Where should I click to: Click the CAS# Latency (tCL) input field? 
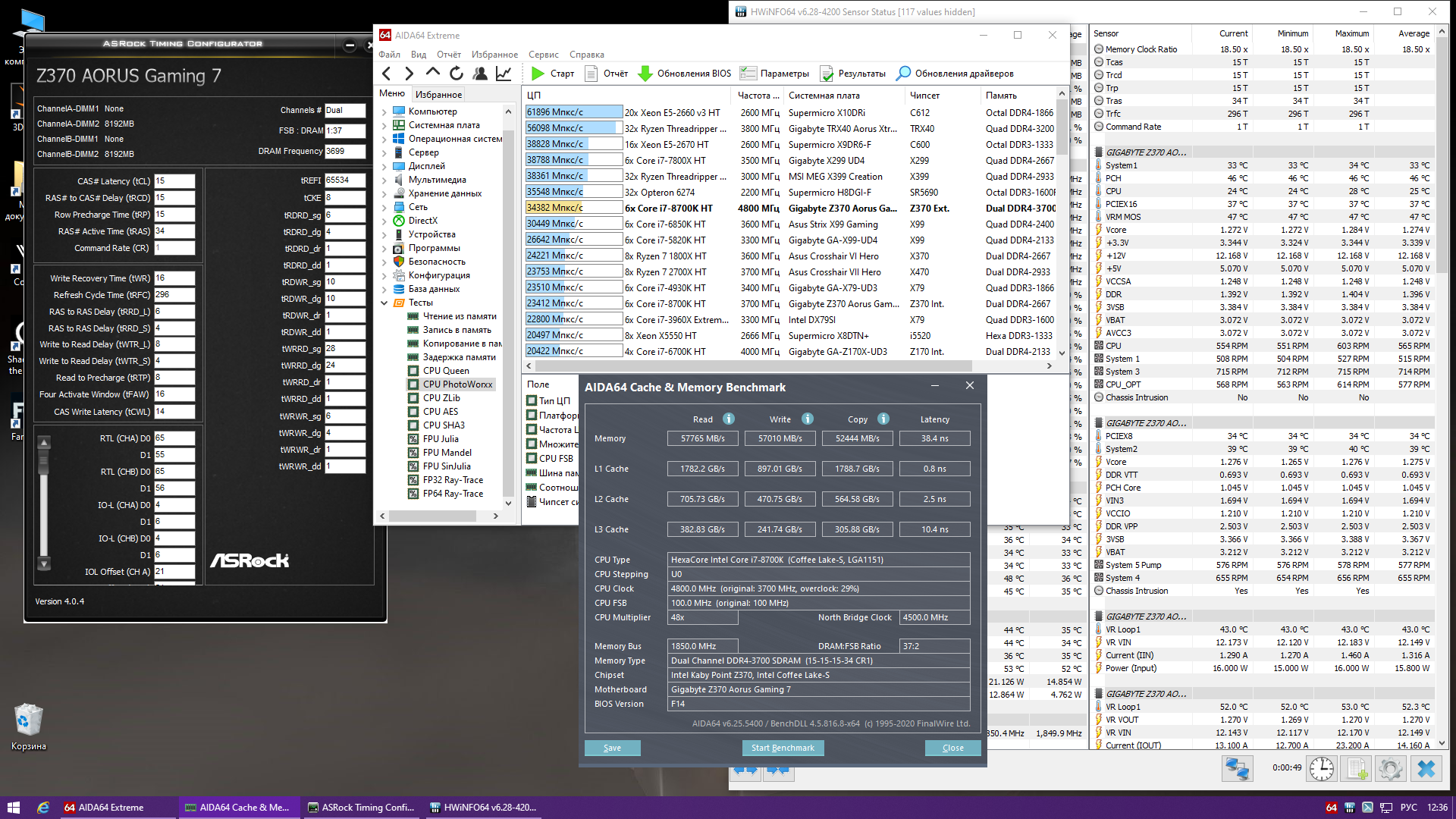point(174,181)
